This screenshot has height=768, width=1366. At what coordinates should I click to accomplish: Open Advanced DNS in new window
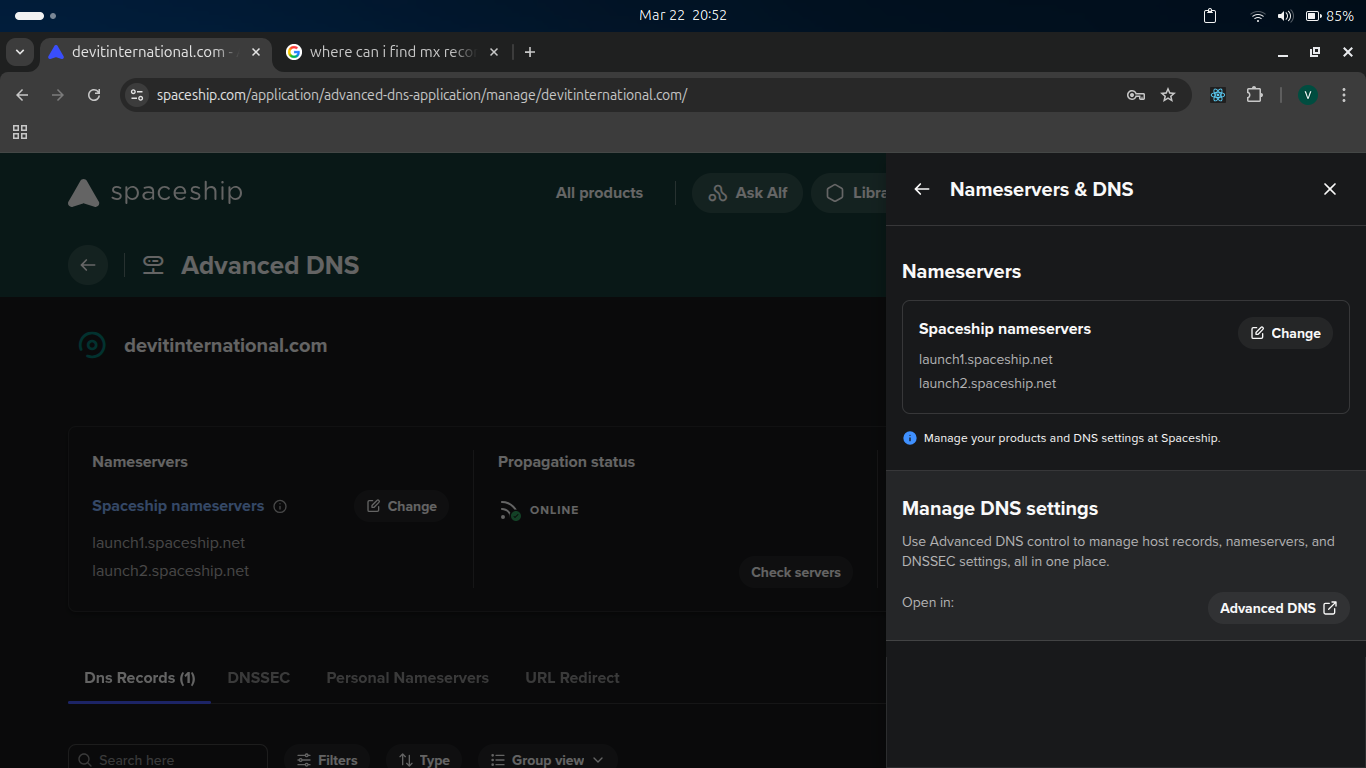tap(1278, 608)
